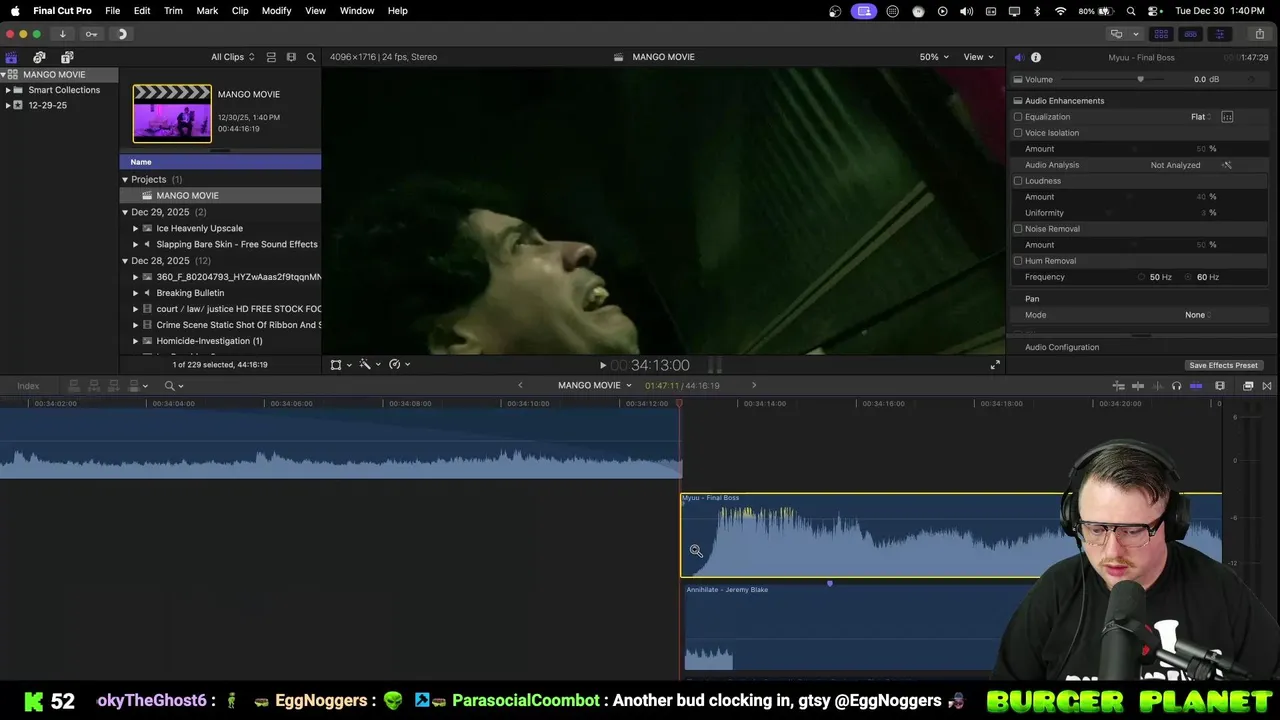Viewport: 1280px width, 720px height.
Task: Go forward in timeline history
Action: [x=754, y=385]
